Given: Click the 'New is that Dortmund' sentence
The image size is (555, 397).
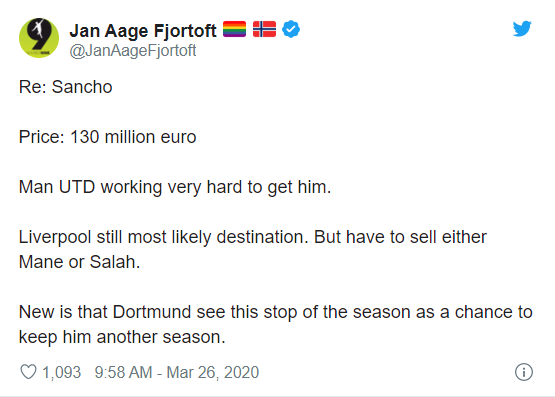Looking at the screenshot, I should 275,312.
